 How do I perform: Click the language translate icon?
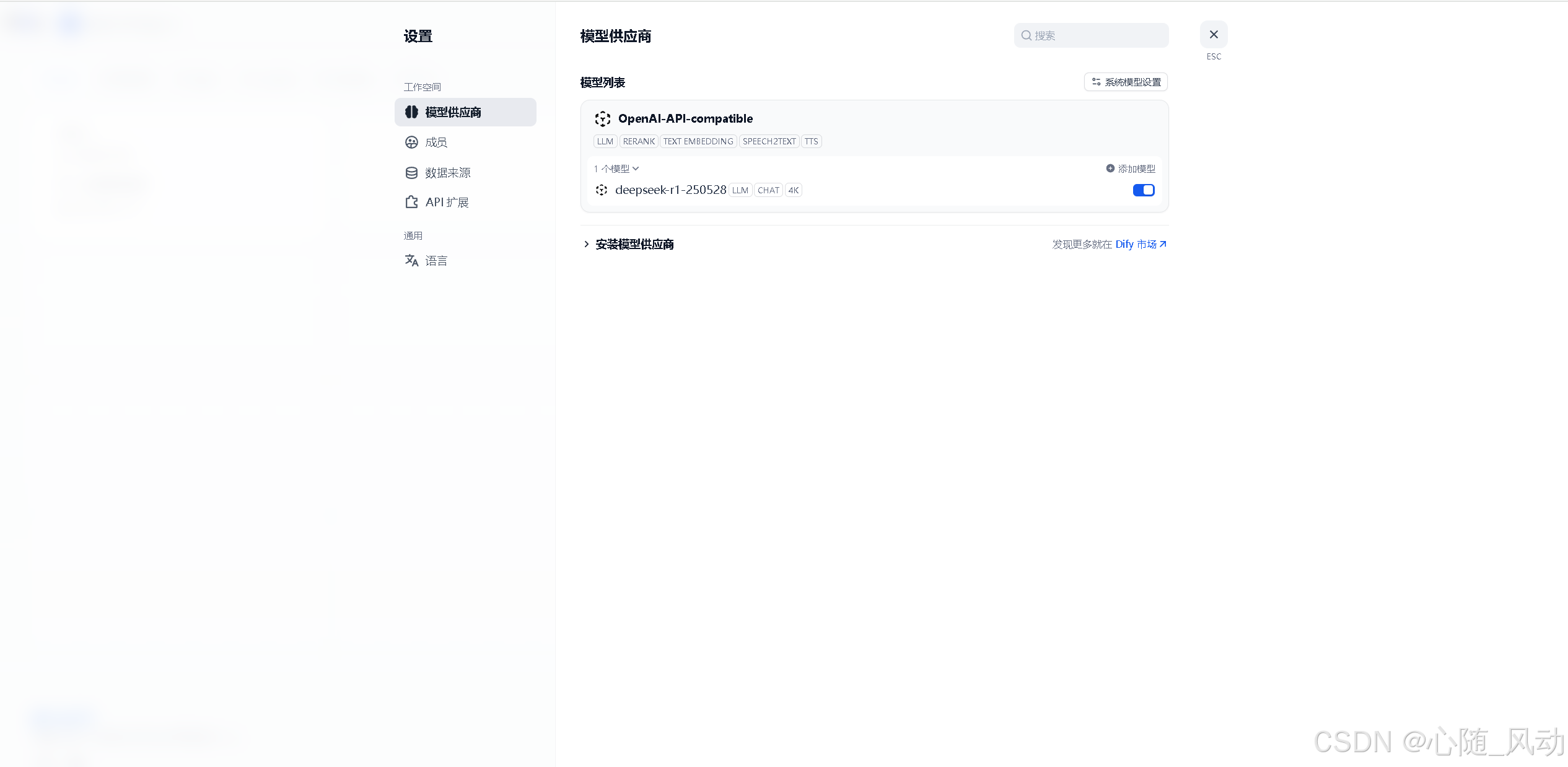click(x=411, y=261)
